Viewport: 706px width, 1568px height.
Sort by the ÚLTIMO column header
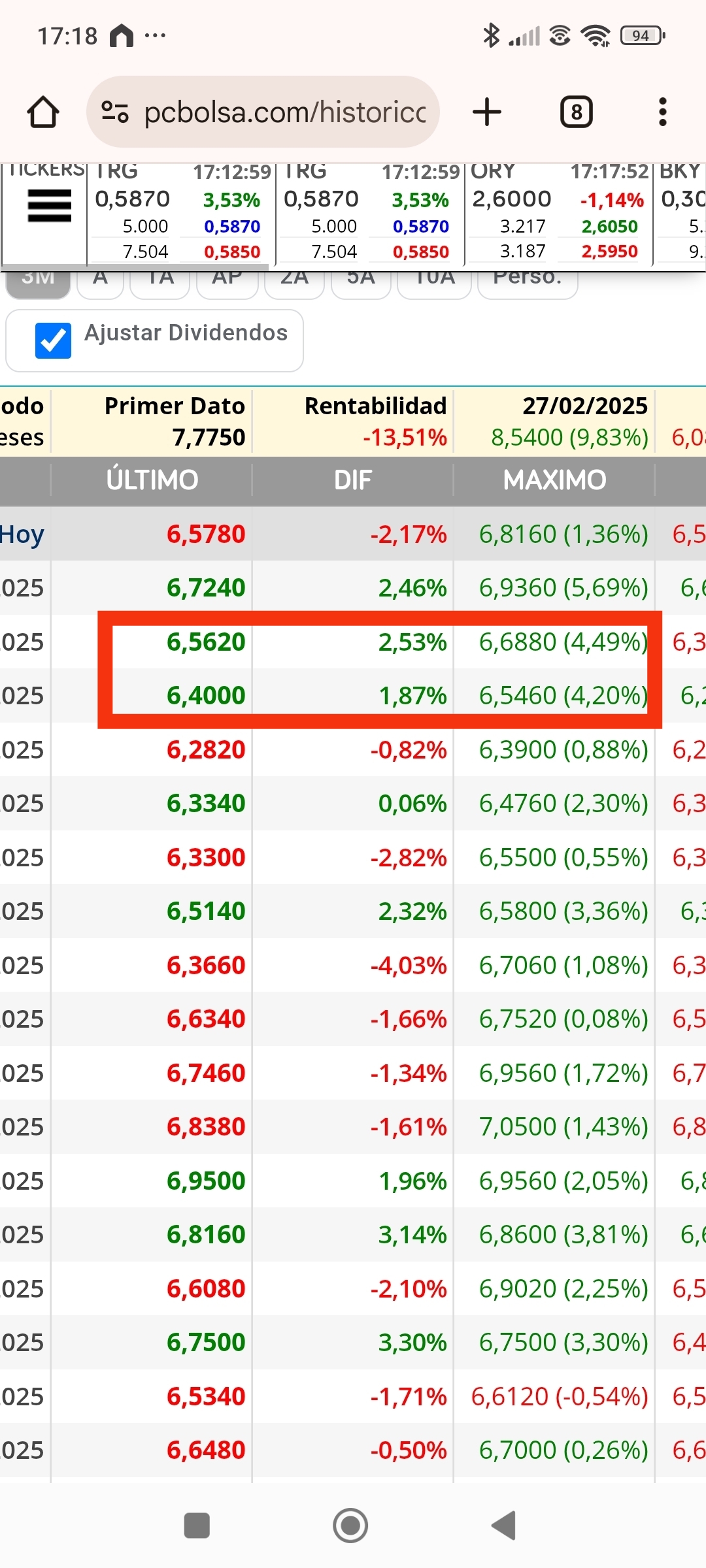(x=152, y=480)
